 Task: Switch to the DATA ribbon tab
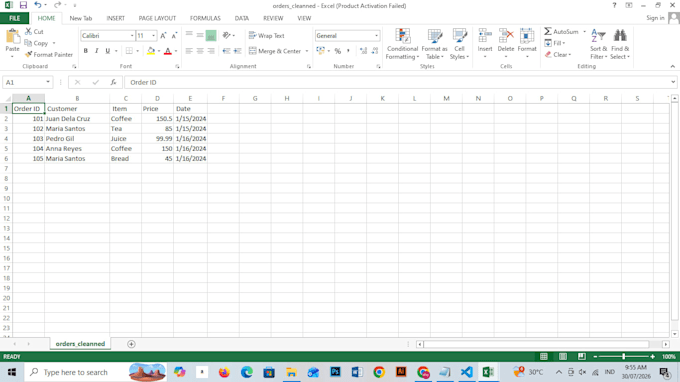242,18
